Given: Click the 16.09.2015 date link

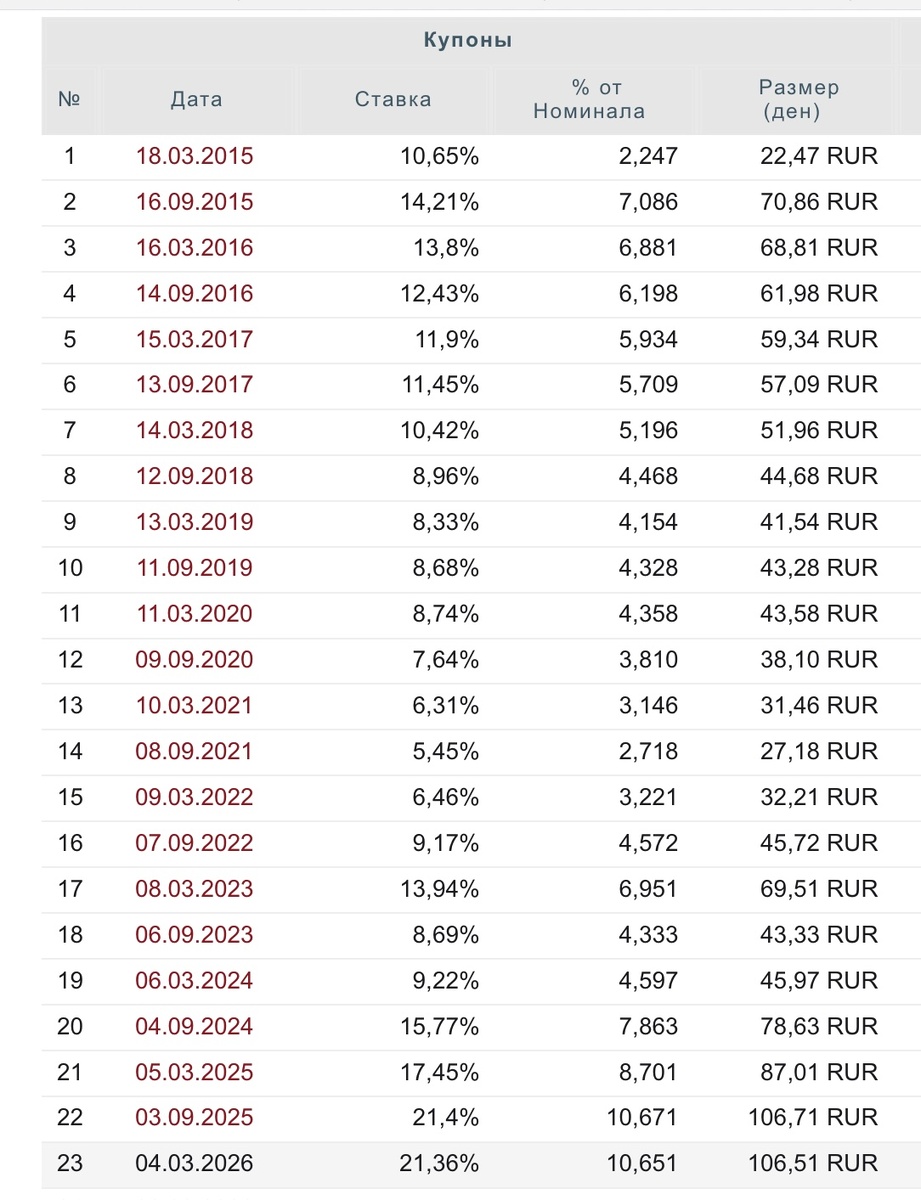Looking at the screenshot, I should click(x=195, y=202).
